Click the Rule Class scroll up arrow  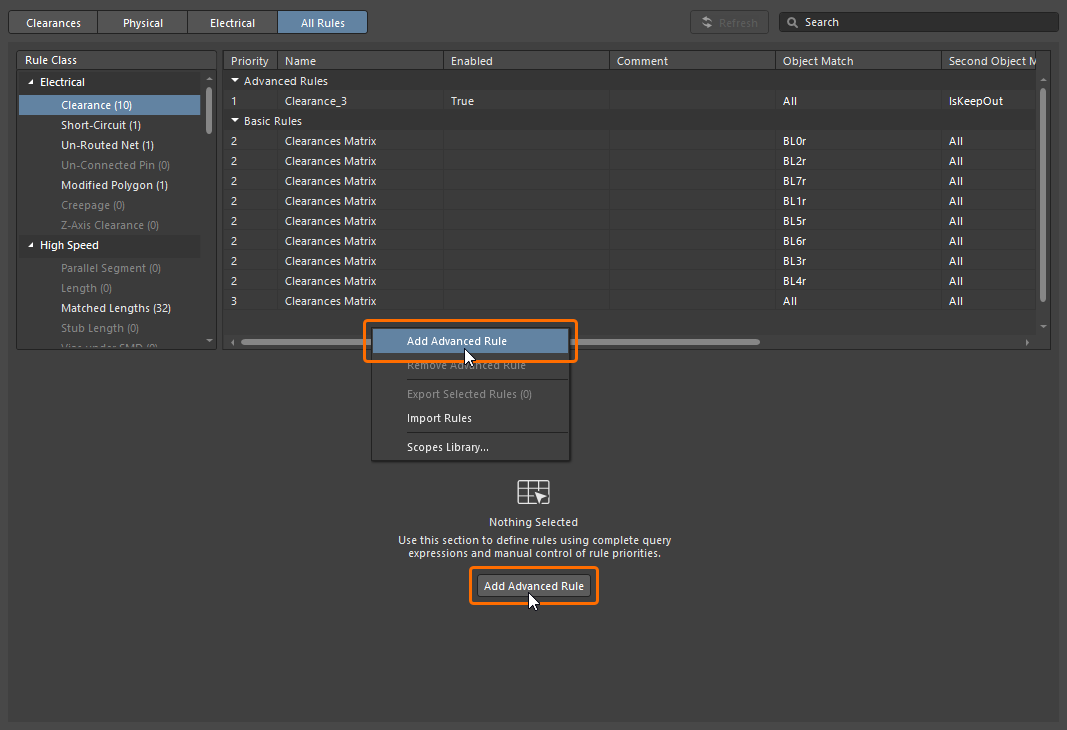click(x=209, y=79)
